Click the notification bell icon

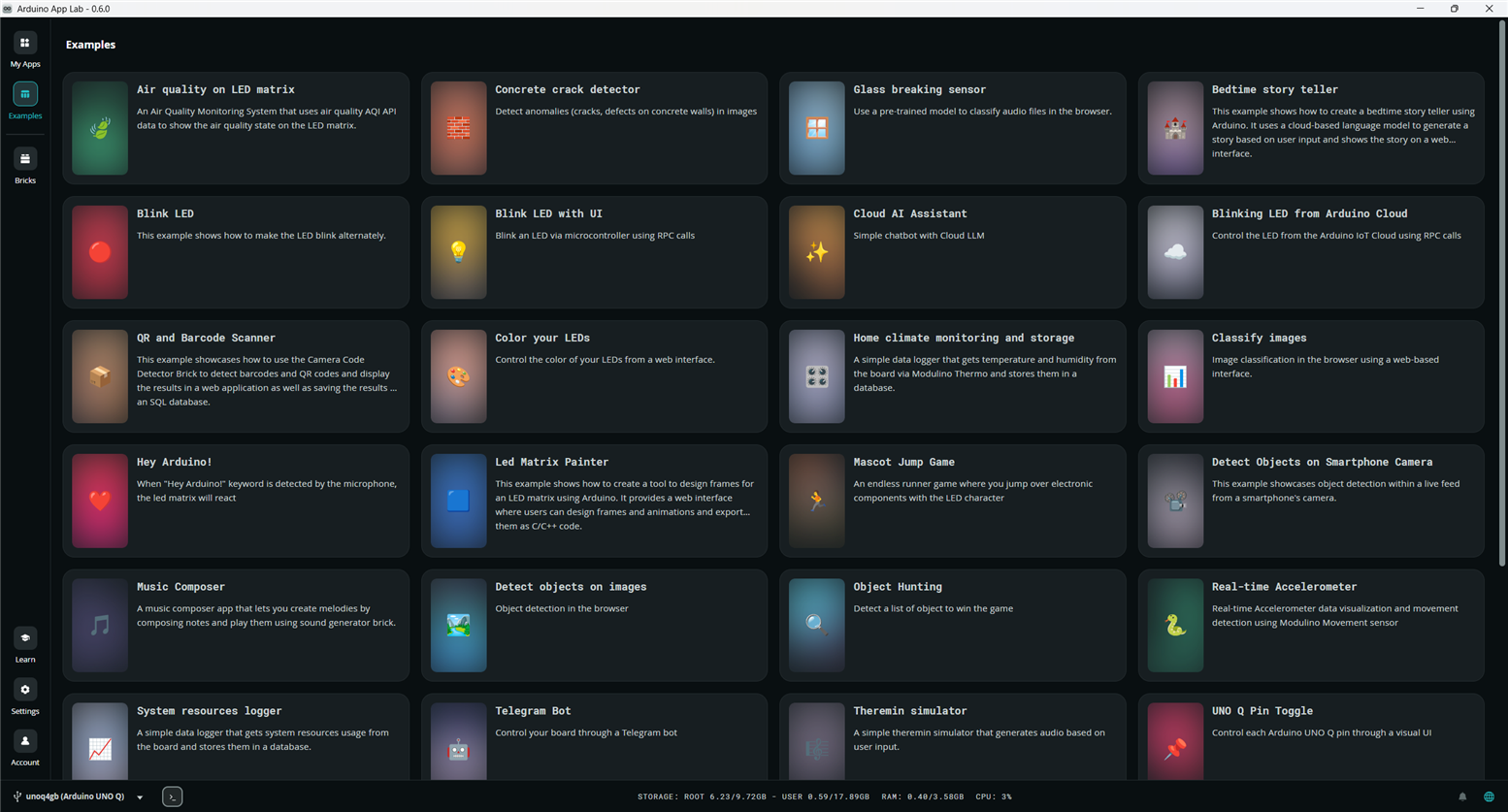point(1462,796)
